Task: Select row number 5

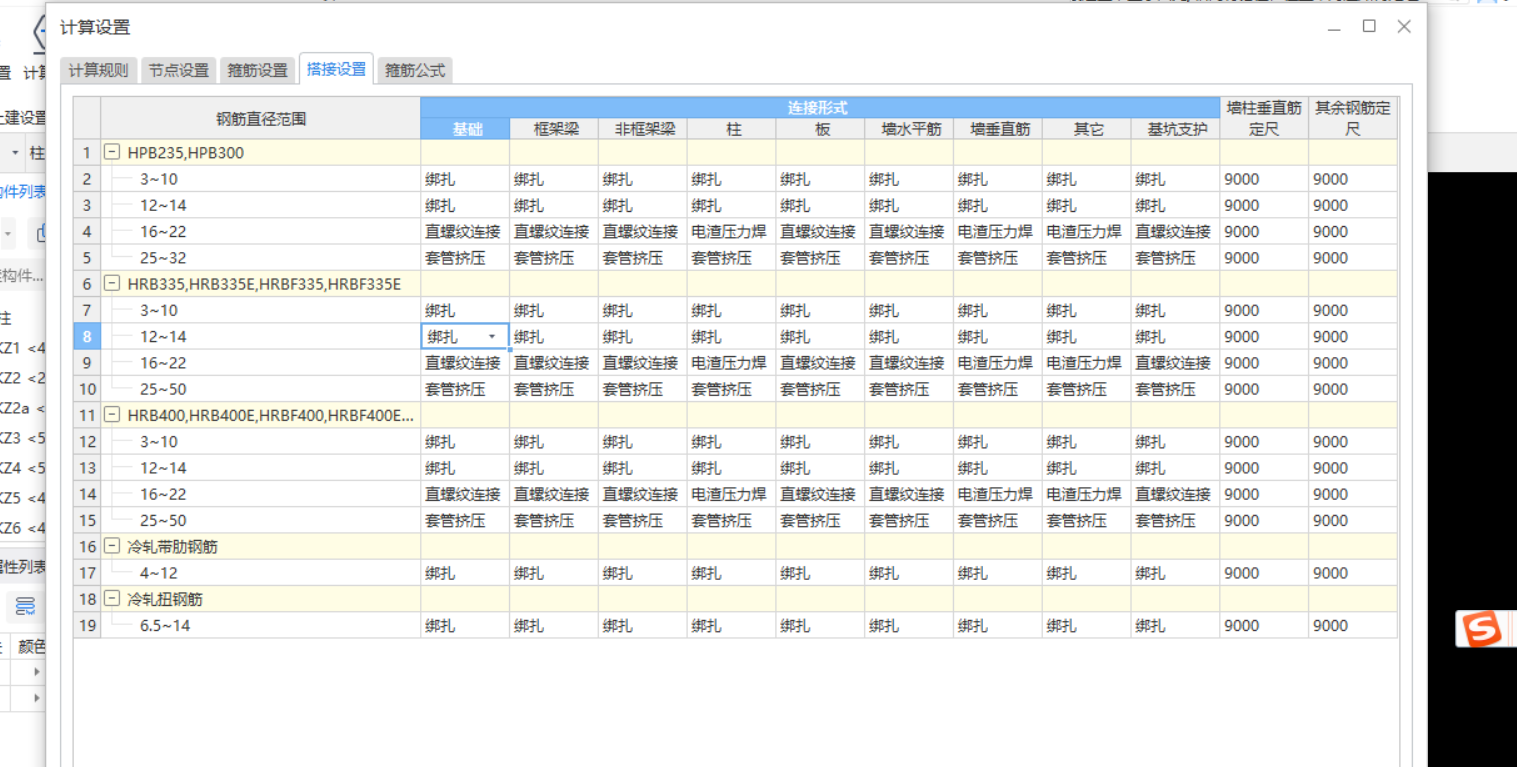Action: click(87, 258)
